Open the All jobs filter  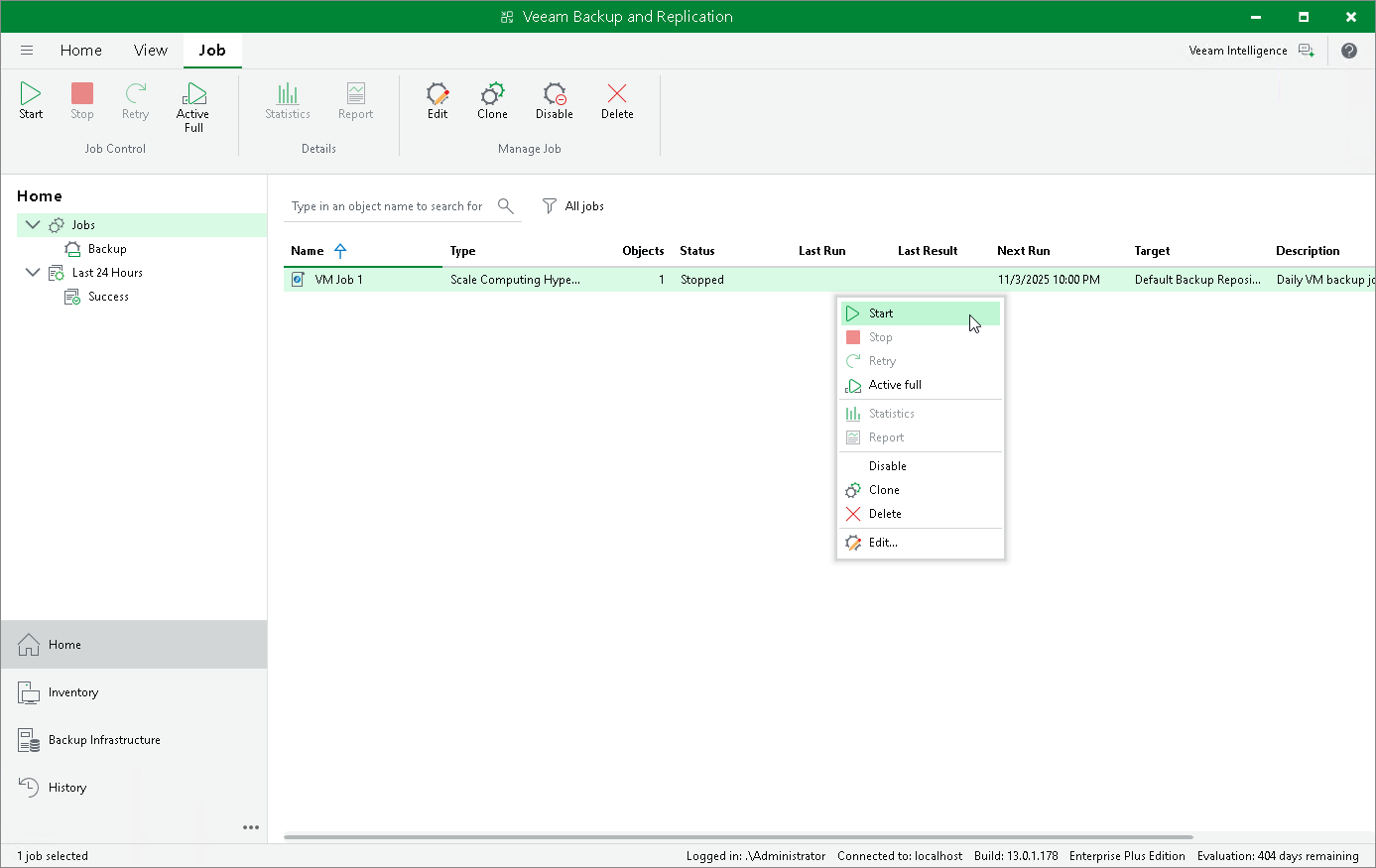pos(573,206)
